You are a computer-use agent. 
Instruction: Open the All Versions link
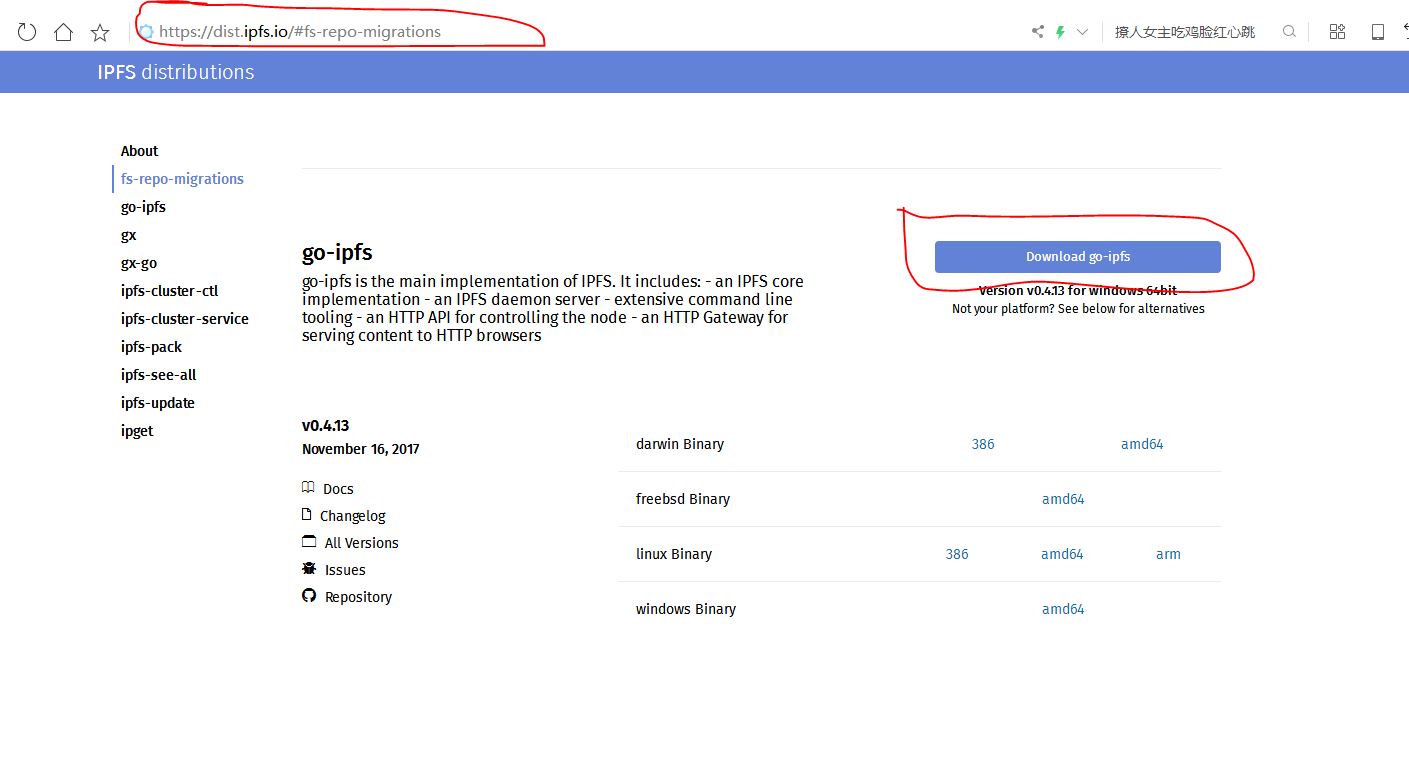[361, 543]
